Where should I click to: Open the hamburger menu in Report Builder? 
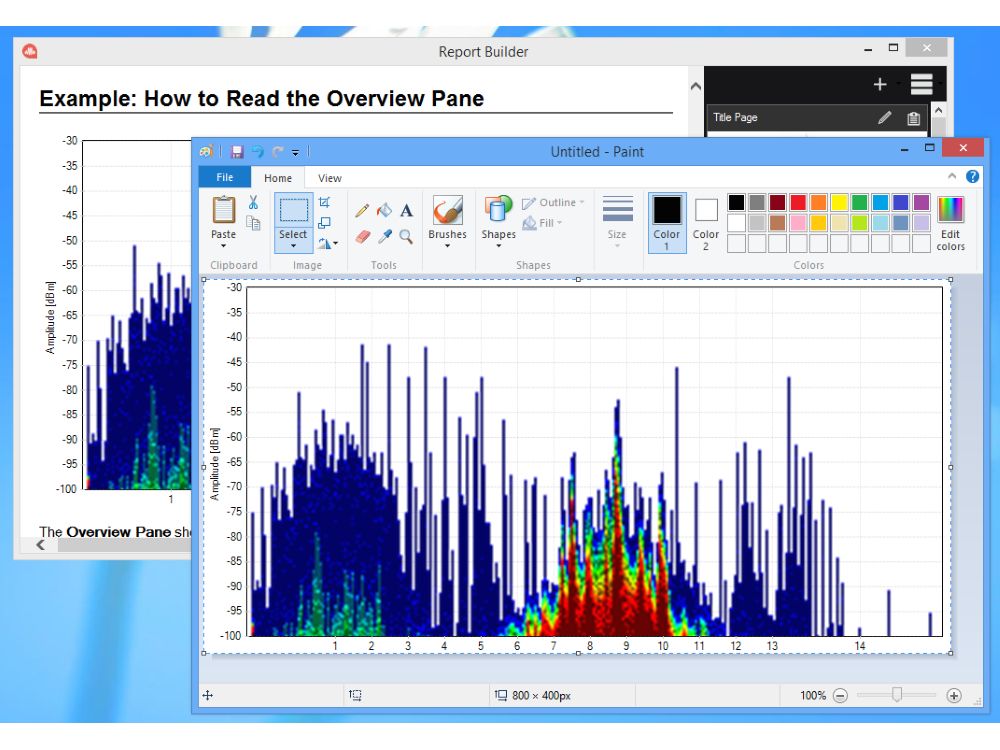922,84
